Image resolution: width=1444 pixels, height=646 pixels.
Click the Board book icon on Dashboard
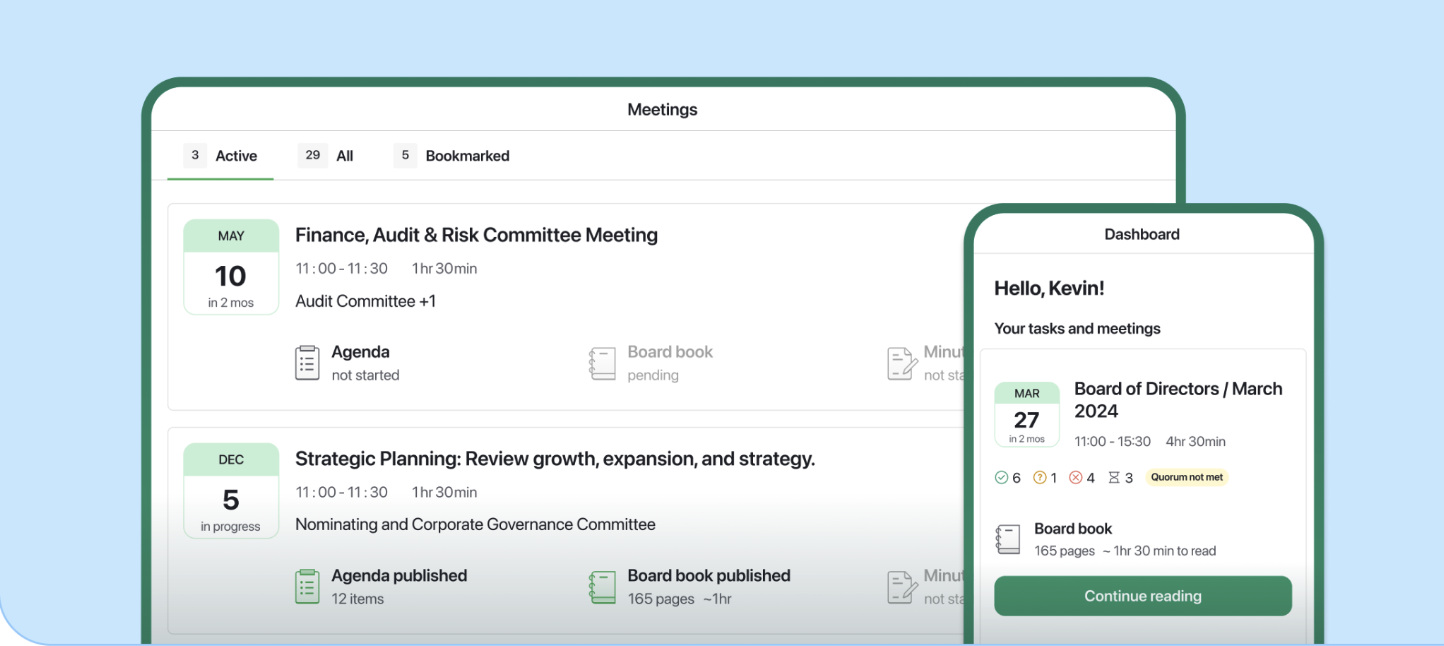(x=1008, y=539)
